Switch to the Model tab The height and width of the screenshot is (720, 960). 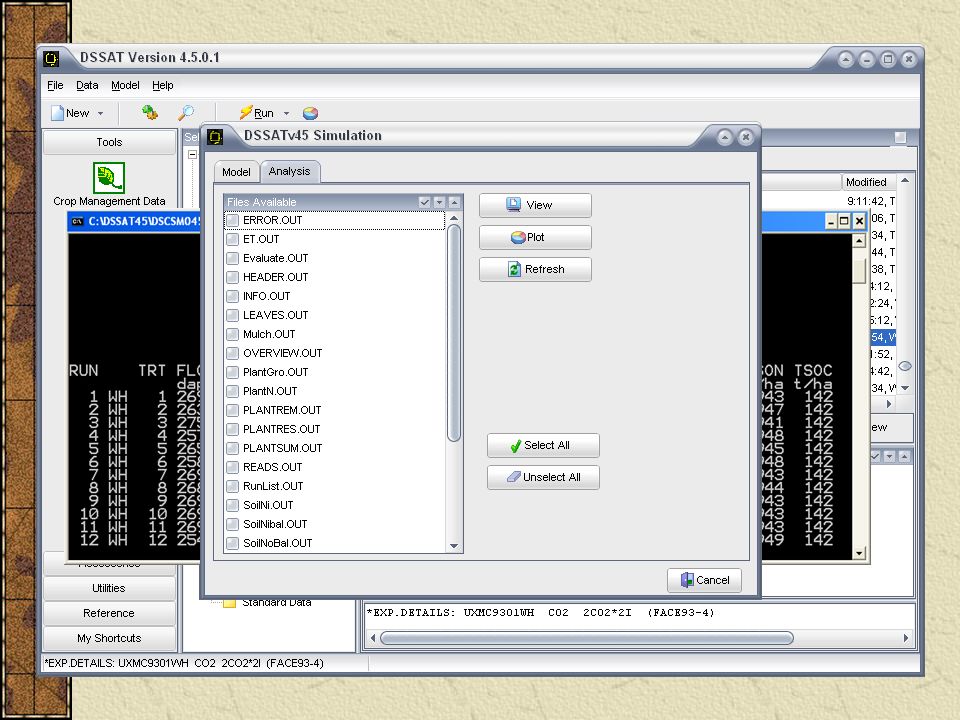[236, 172]
